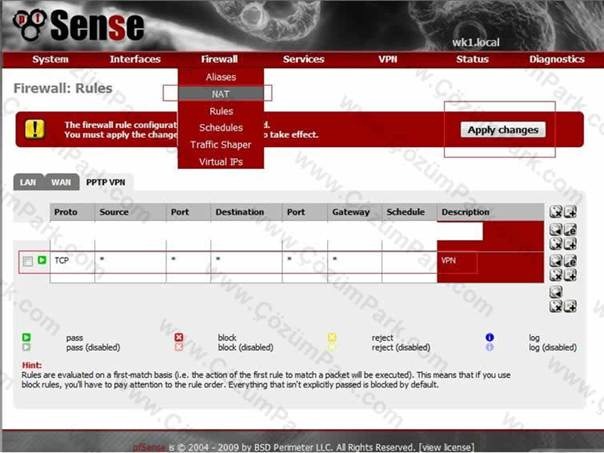Viewport: 604px width, 453px height.
Task: Toggle green pass icon on the TCP rule
Action: coord(42,260)
